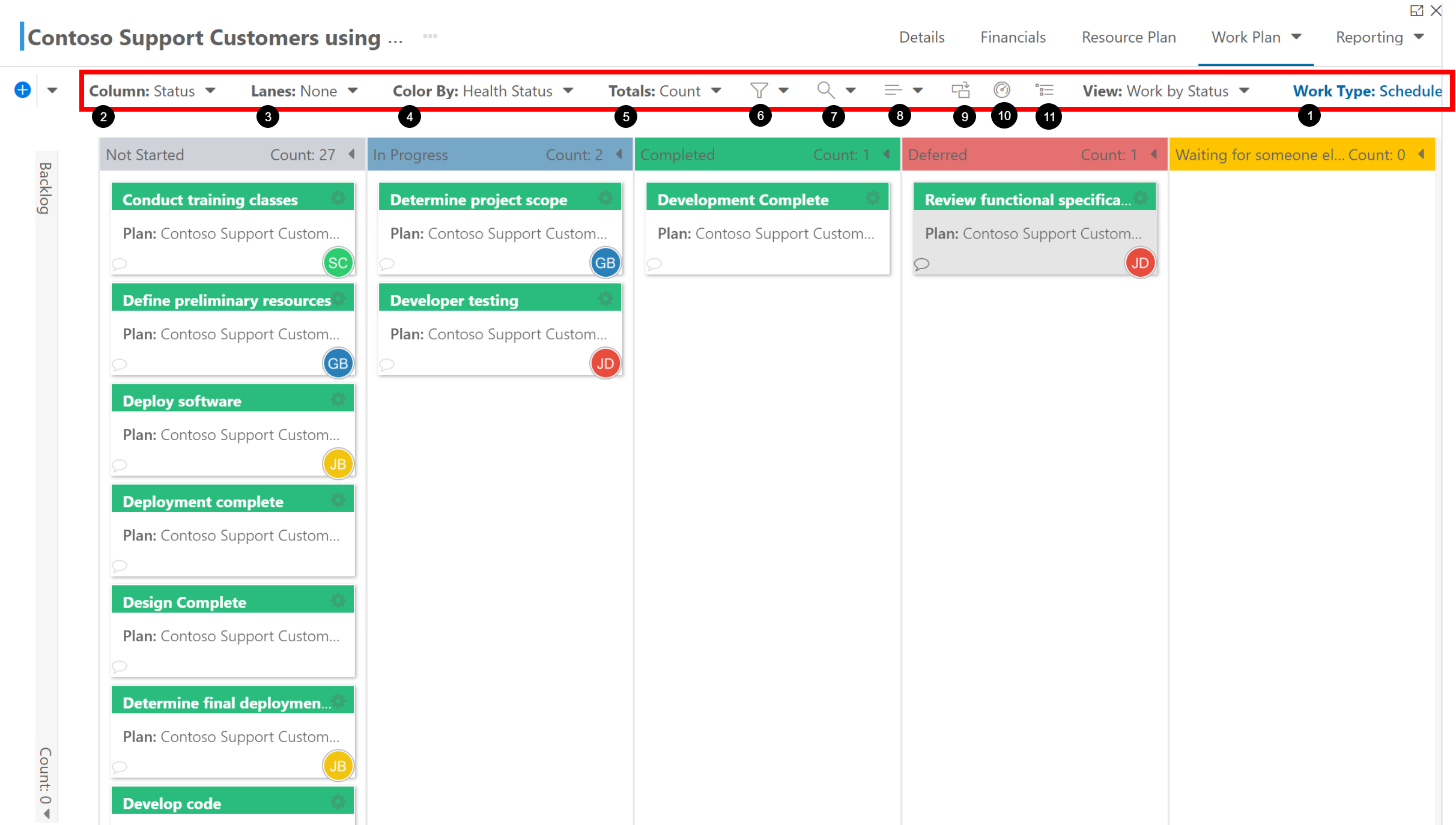
Task: Open Color By: Health Status dropdown
Action: click(483, 91)
